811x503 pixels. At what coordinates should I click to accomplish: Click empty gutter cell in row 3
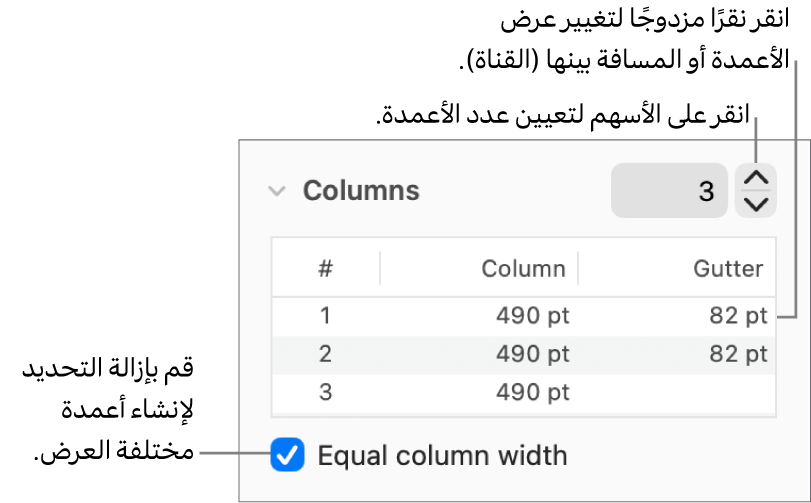(700, 392)
